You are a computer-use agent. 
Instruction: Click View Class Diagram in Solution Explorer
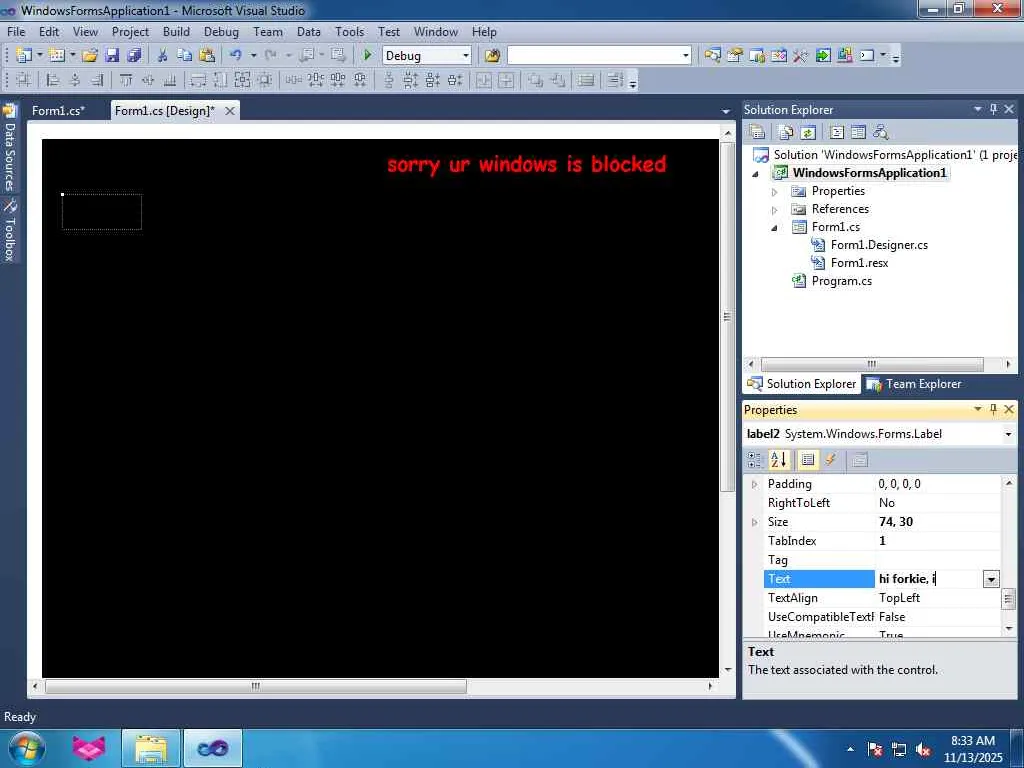tap(880, 133)
